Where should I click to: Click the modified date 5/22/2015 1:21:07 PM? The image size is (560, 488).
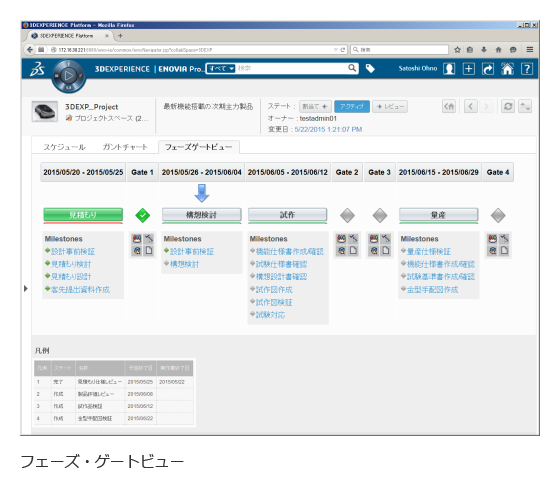pyautogui.click(x=328, y=129)
